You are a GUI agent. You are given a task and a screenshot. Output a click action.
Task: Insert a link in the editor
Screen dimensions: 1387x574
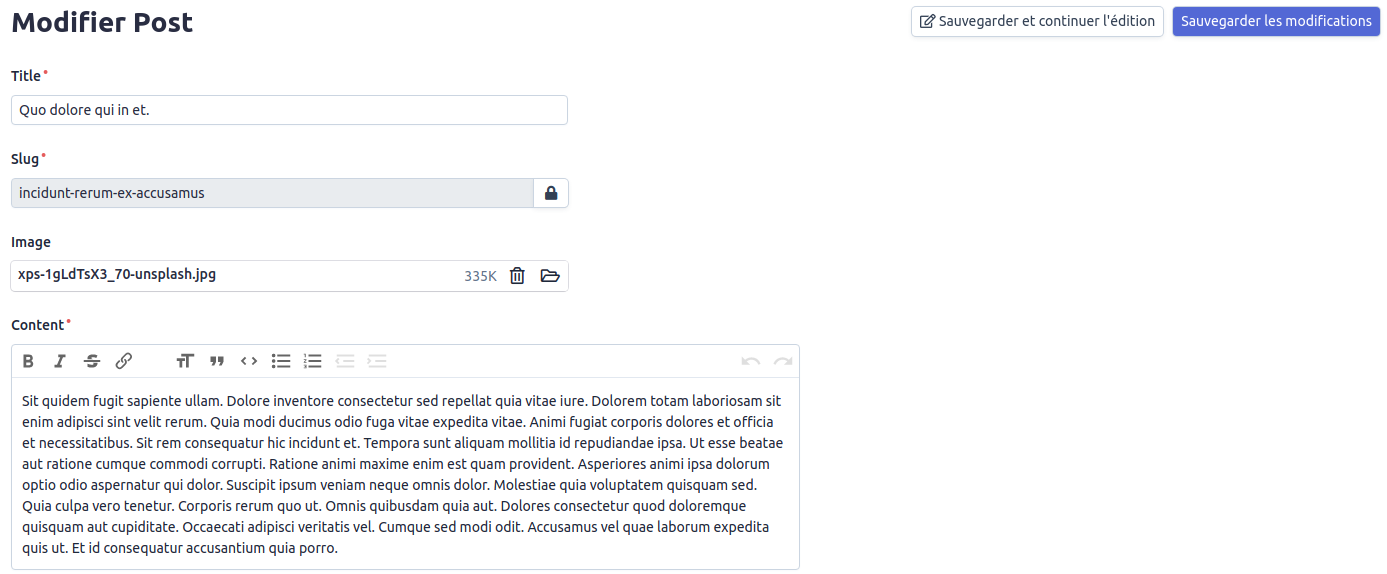pyautogui.click(x=124, y=361)
